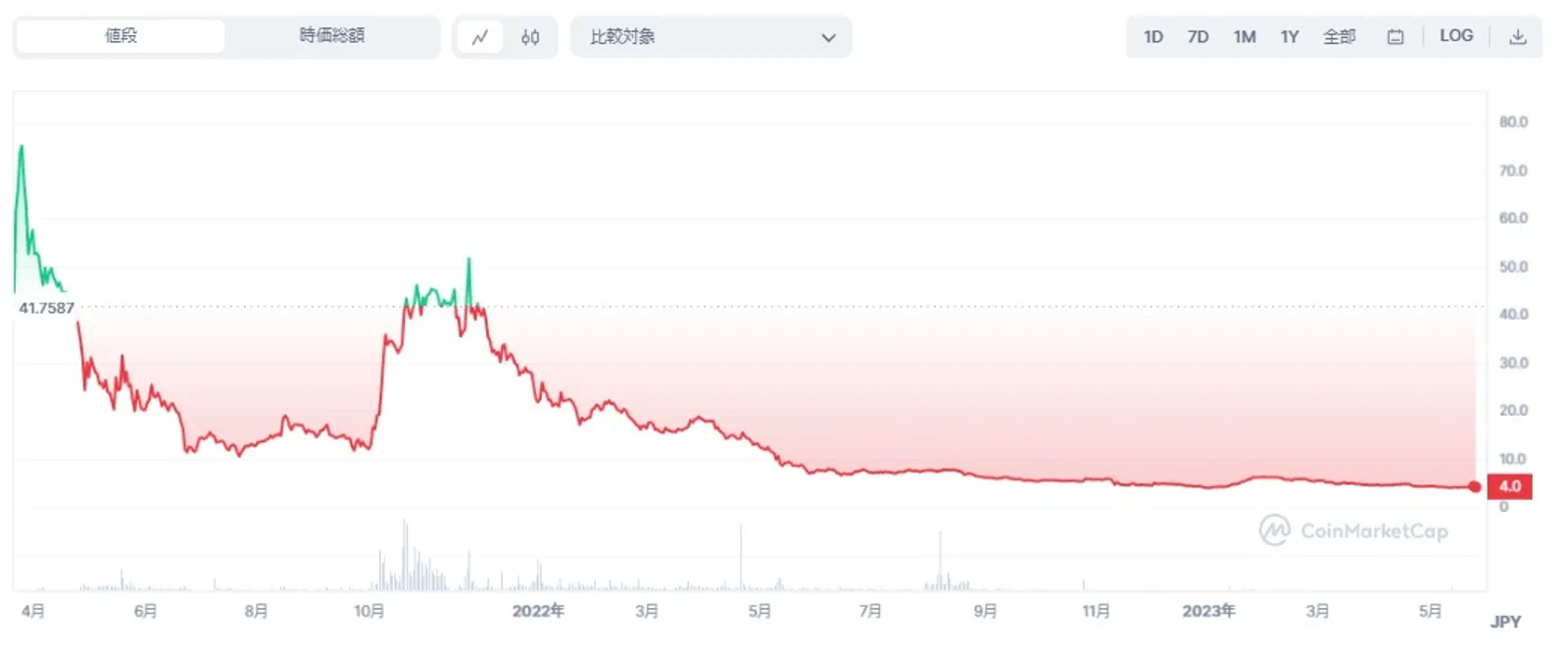The height and width of the screenshot is (650, 1568).
Task: Open the calendar date picker icon
Action: click(1396, 37)
